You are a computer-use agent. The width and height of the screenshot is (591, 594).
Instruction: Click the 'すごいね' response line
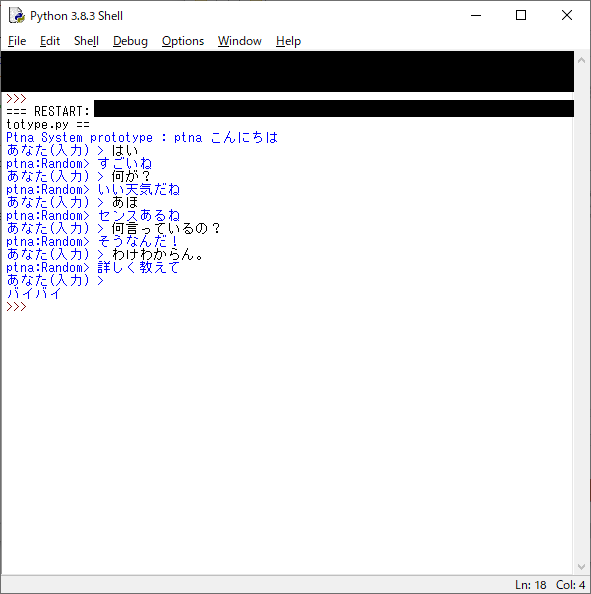point(79,164)
